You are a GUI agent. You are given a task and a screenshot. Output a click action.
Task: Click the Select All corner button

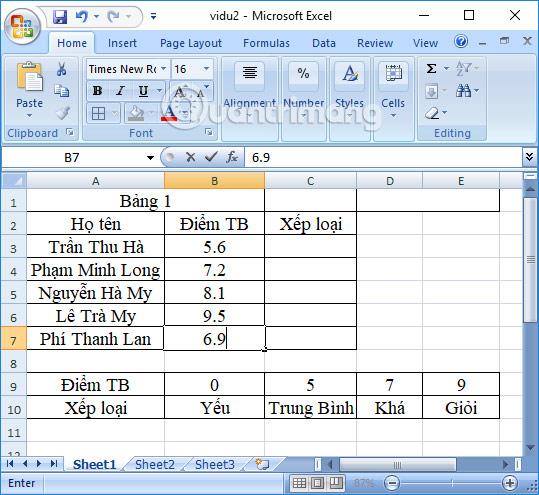(14, 180)
